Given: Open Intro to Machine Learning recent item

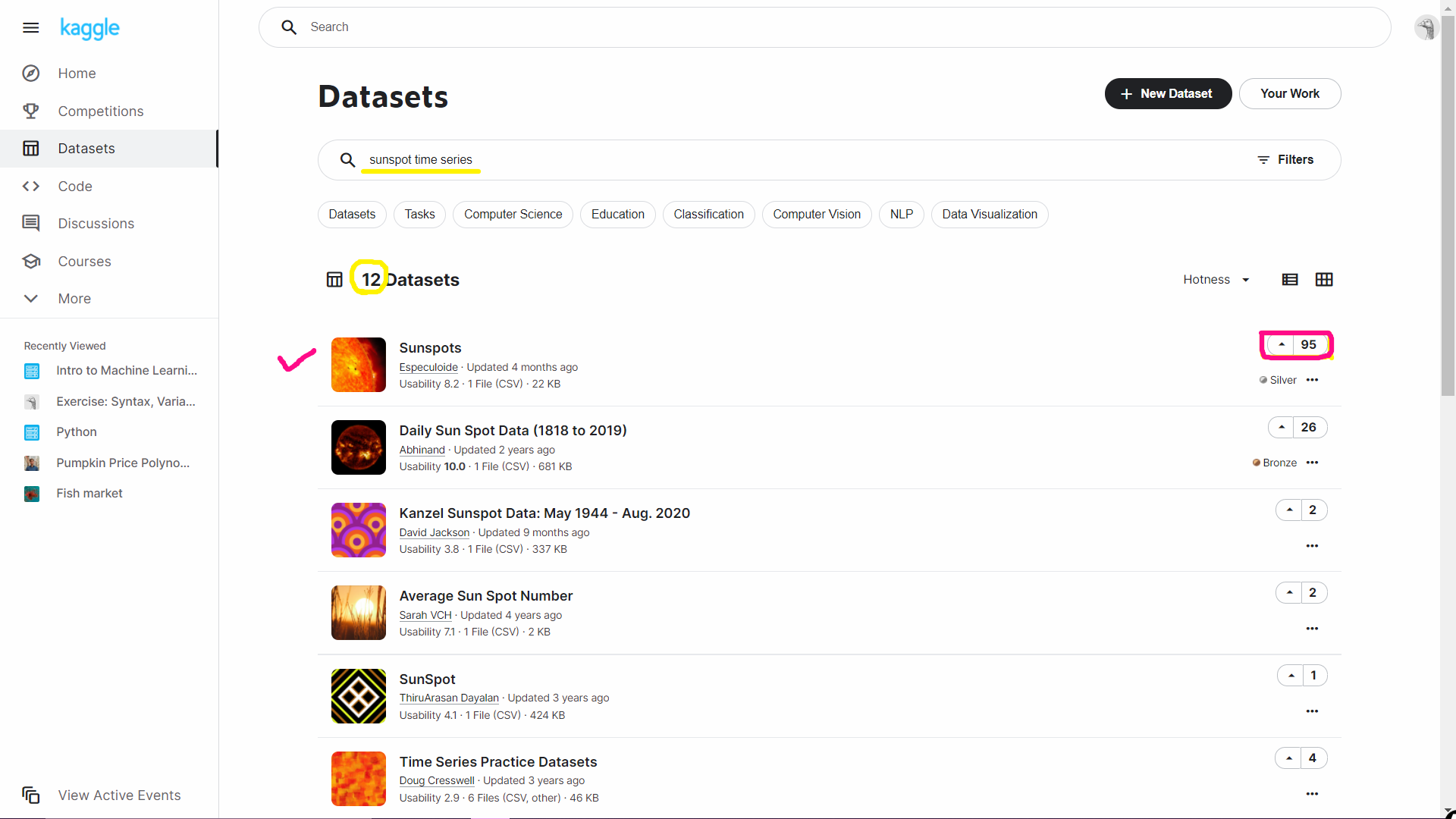Looking at the screenshot, I should [111, 371].
